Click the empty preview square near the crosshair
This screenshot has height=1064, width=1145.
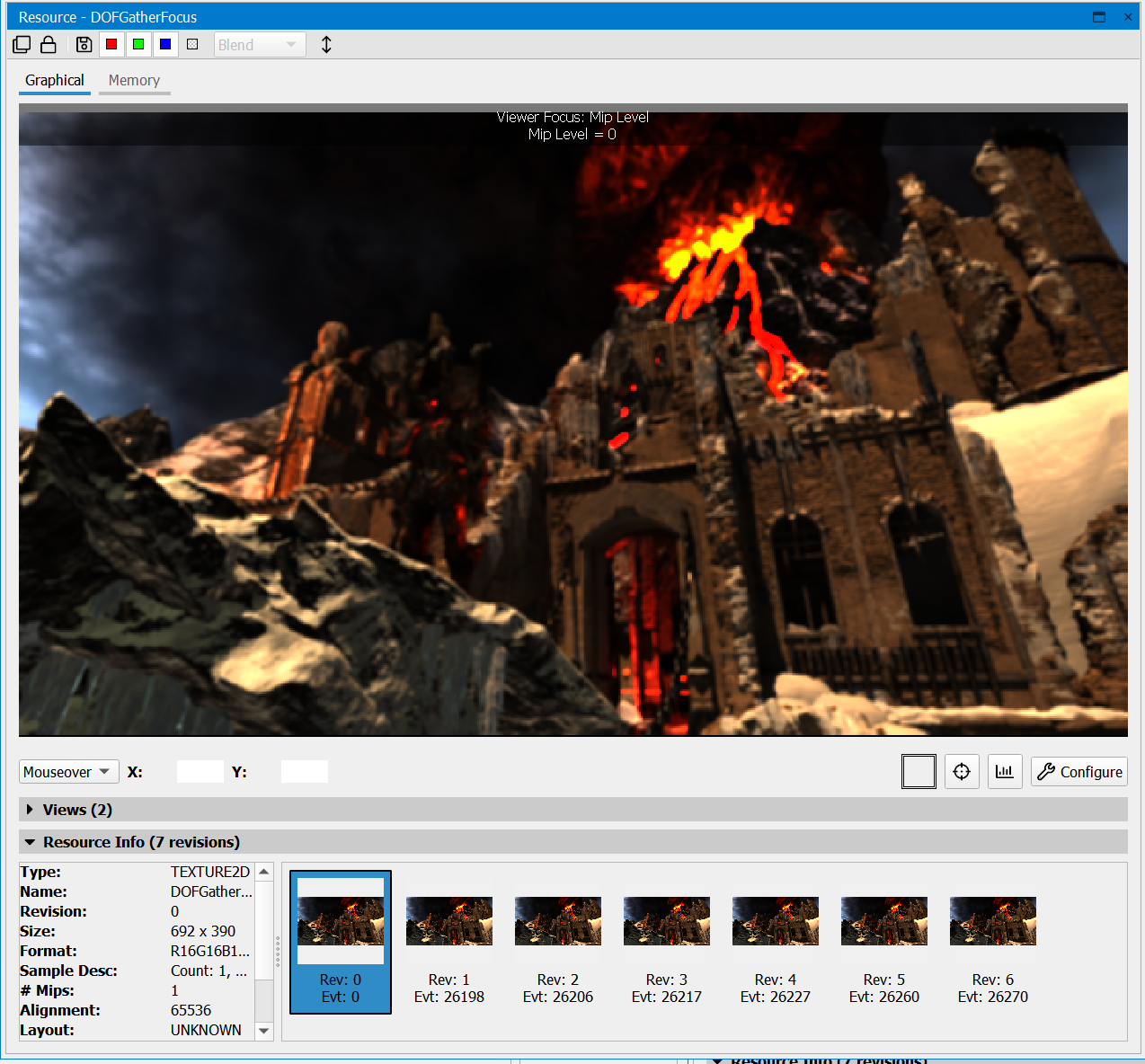tap(919, 771)
